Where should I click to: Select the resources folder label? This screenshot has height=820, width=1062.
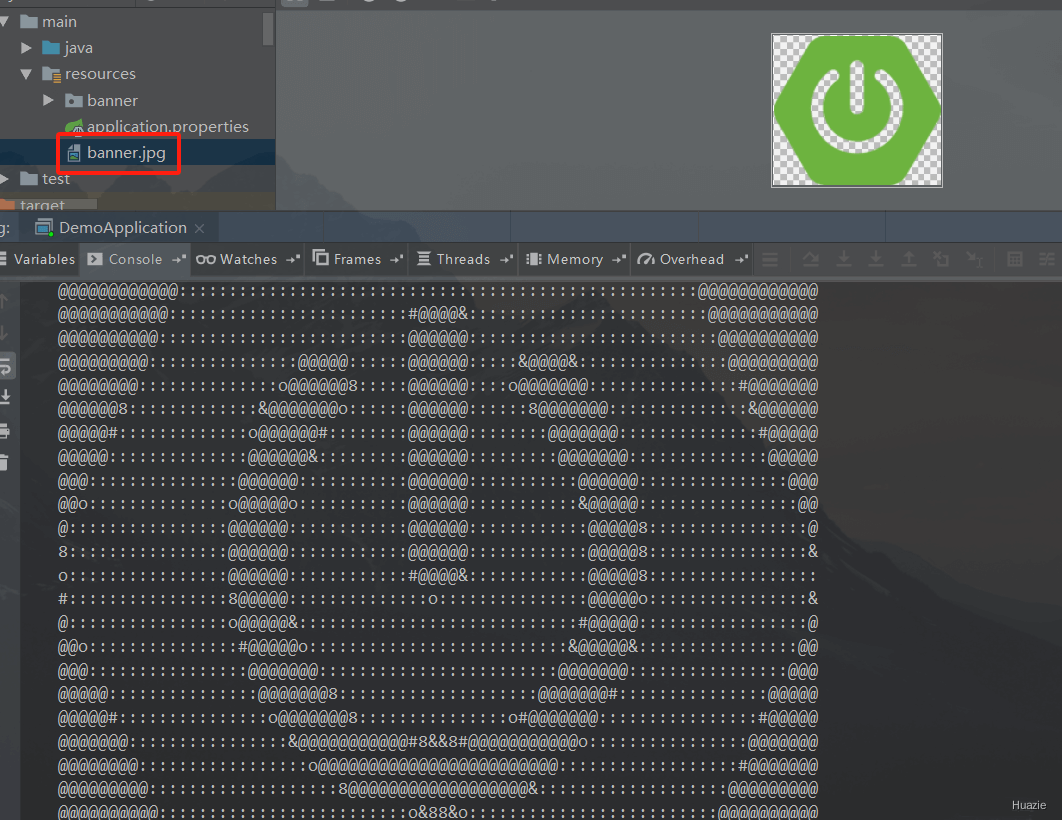(100, 74)
